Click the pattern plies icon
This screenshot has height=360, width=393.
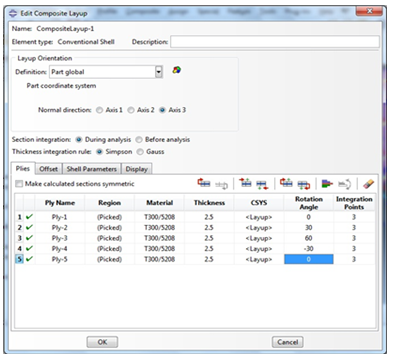click(x=327, y=184)
